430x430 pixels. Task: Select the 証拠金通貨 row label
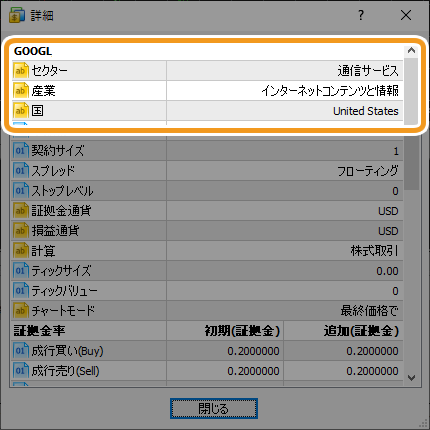pos(61,211)
